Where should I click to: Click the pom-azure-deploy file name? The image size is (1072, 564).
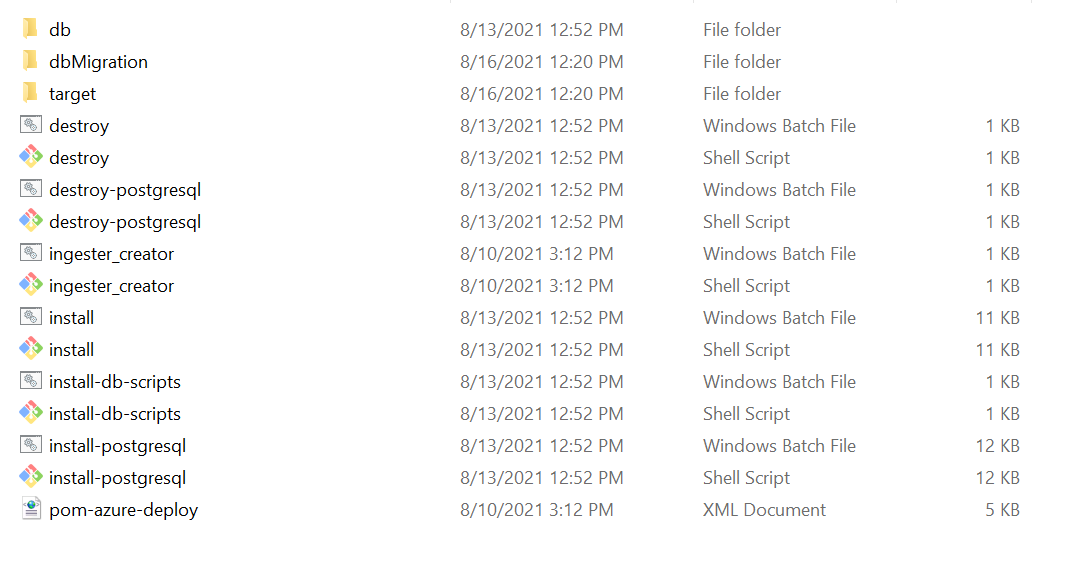[x=123, y=510]
